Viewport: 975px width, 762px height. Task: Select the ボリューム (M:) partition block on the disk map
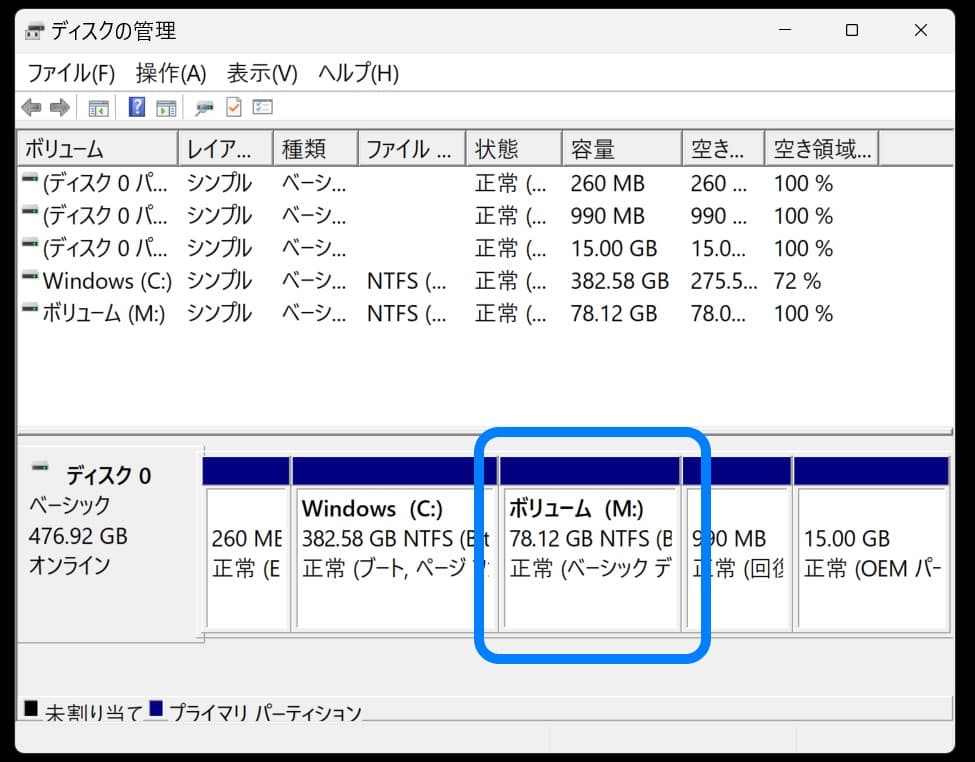coord(589,544)
